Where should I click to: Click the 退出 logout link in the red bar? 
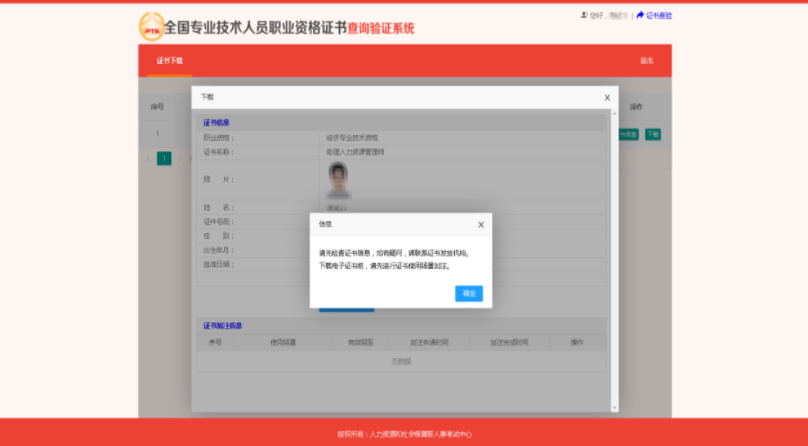point(646,61)
